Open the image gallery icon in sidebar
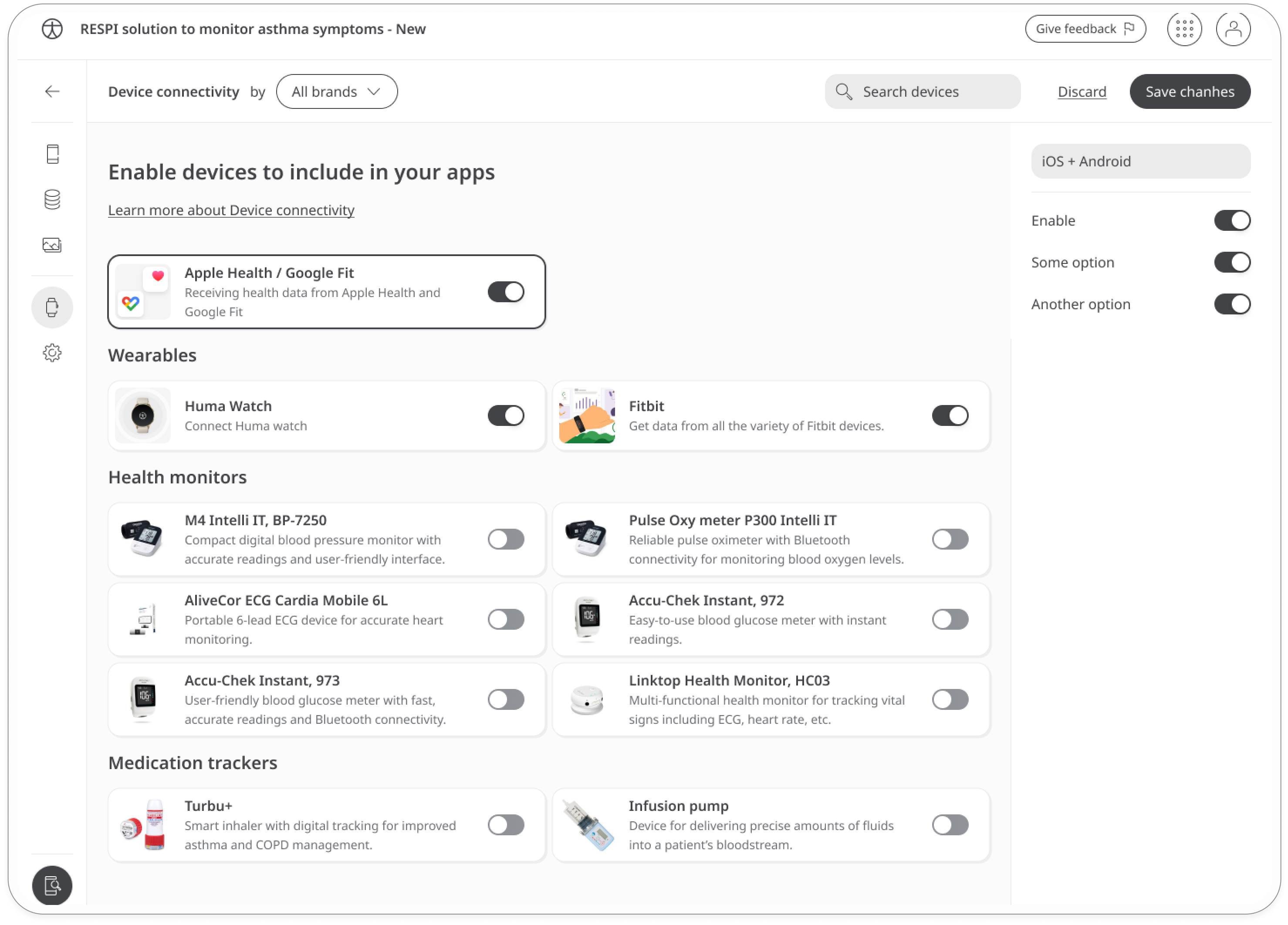 tap(52, 245)
